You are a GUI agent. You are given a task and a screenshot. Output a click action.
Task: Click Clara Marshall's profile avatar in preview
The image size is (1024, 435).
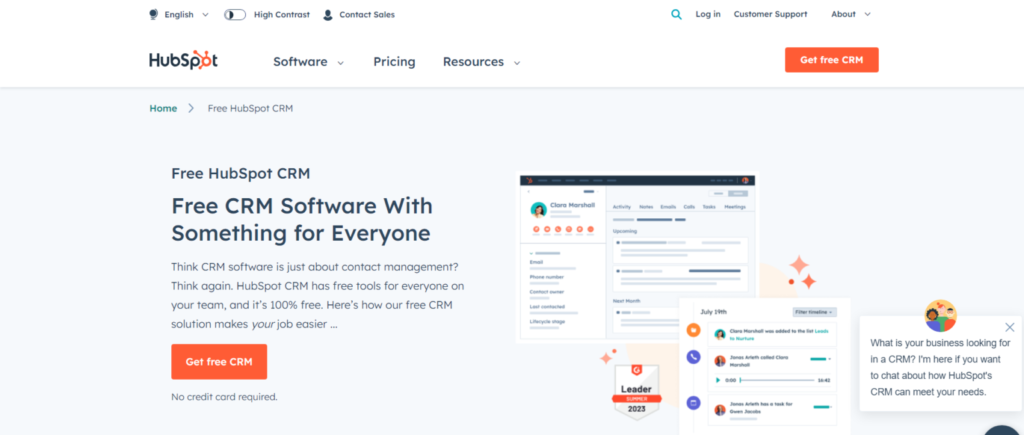click(x=539, y=210)
